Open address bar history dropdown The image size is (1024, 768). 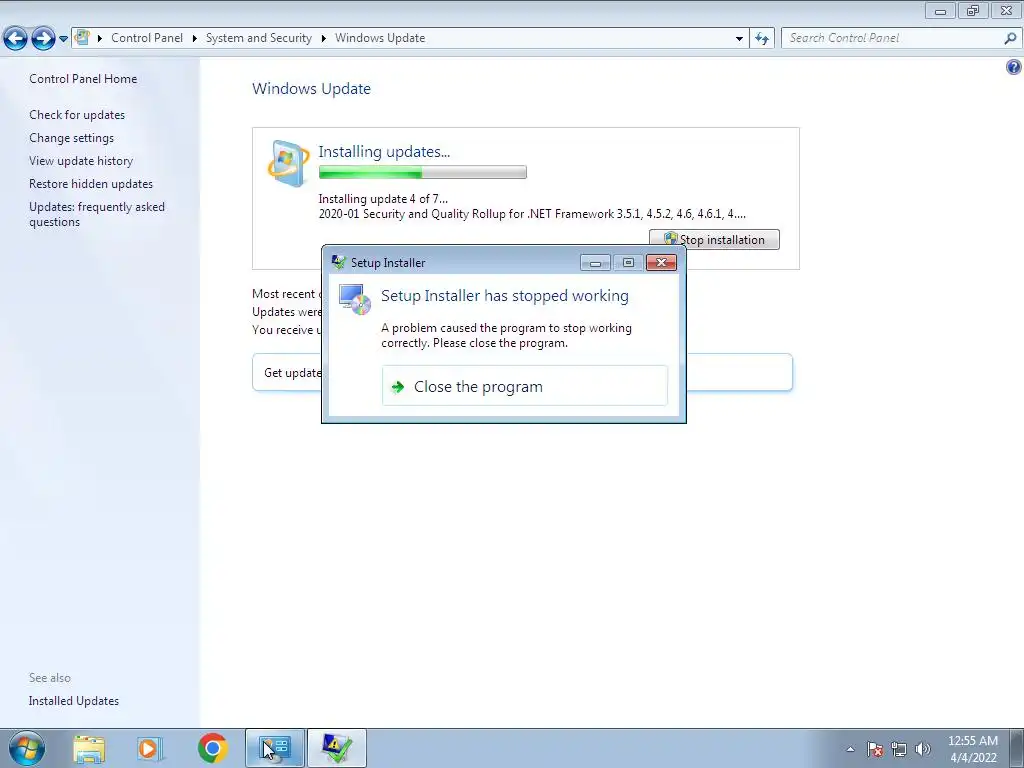(739, 39)
